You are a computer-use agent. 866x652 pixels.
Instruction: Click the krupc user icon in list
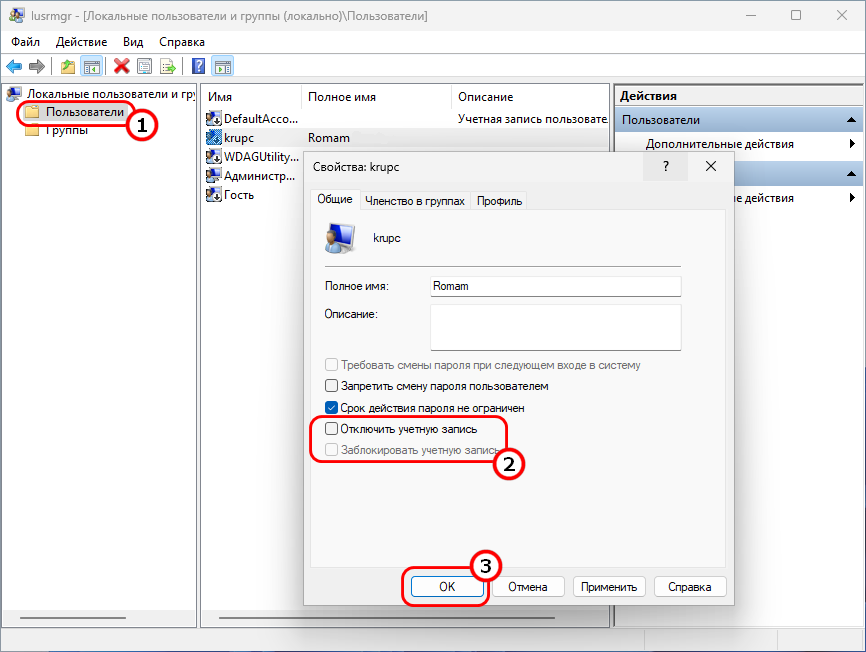(x=214, y=137)
